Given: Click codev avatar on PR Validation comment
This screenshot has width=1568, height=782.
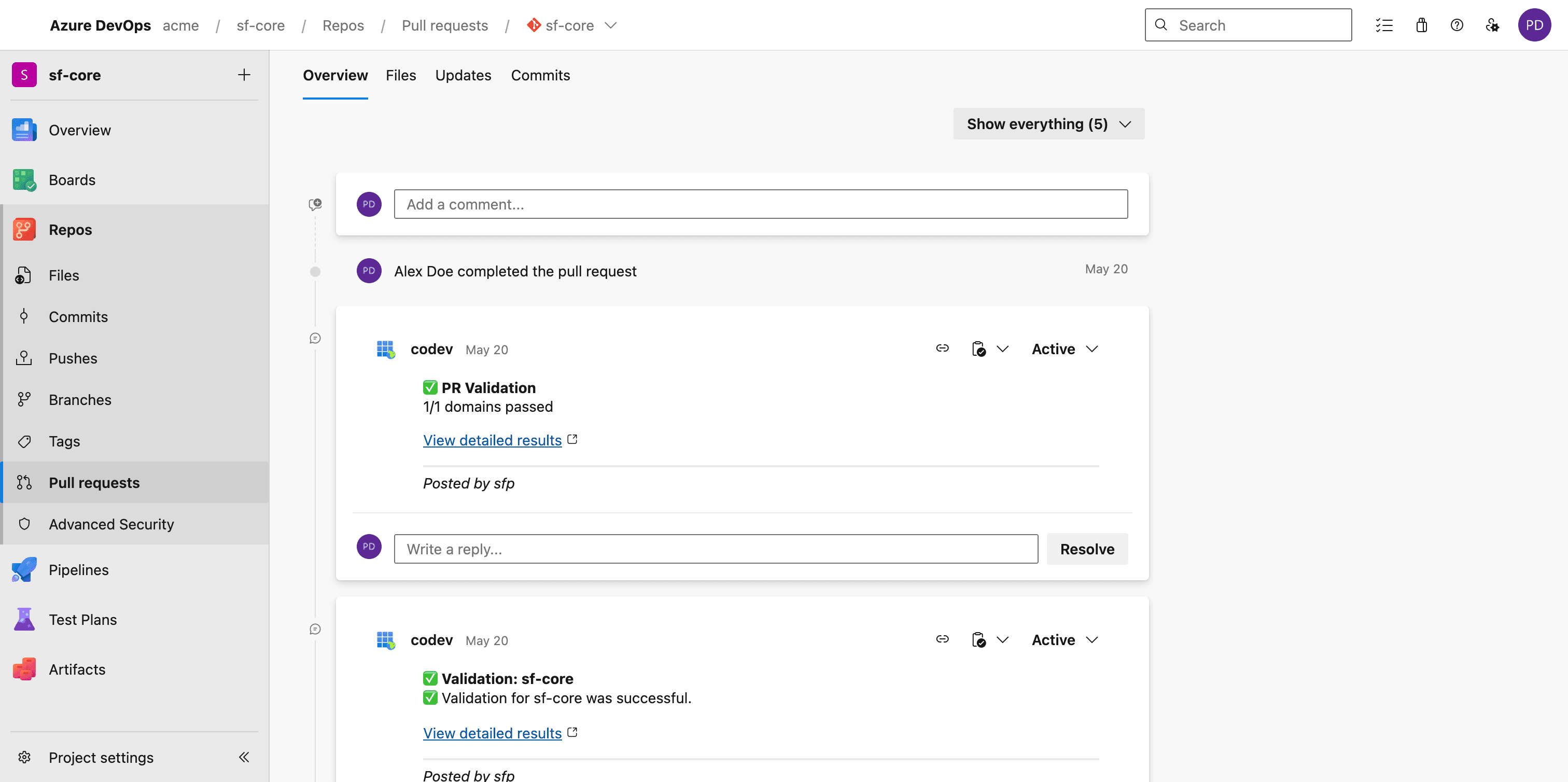Looking at the screenshot, I should coord(386,350).
